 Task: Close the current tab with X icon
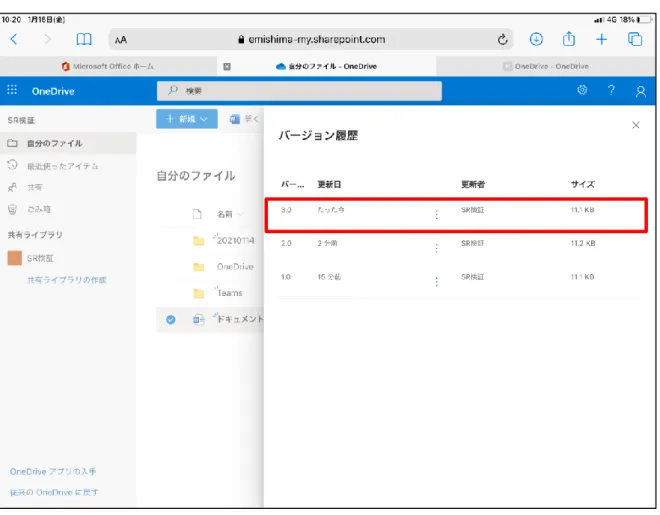point(227,66)
